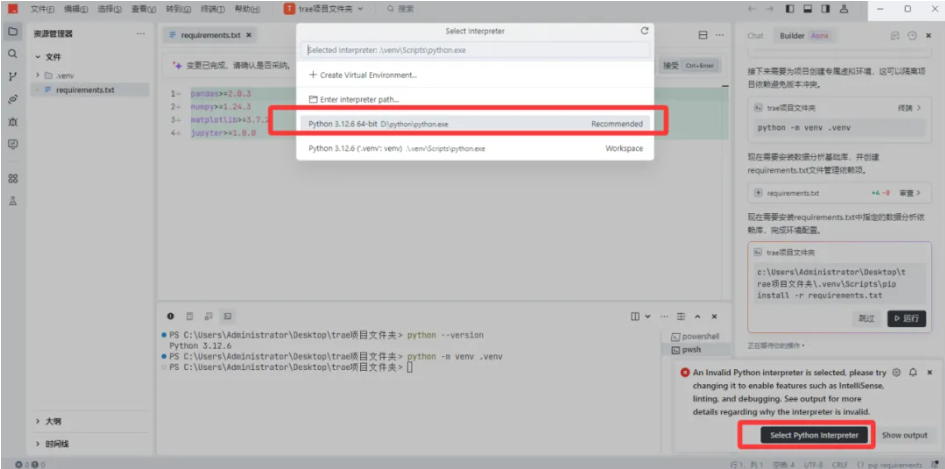The width and height of the screenshot is (945, 469).
Task: Close the Builder side panel
Action: [929, 36]
